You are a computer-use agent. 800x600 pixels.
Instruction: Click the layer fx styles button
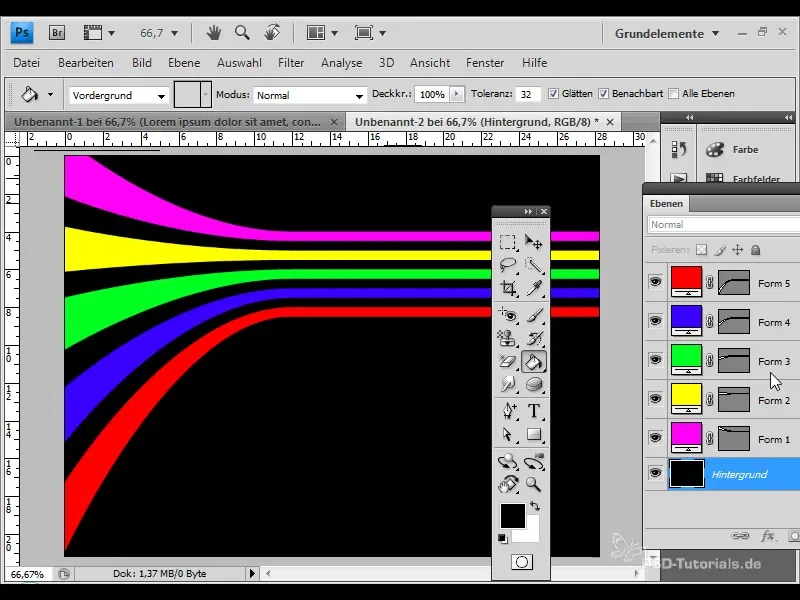coord(767,536)
